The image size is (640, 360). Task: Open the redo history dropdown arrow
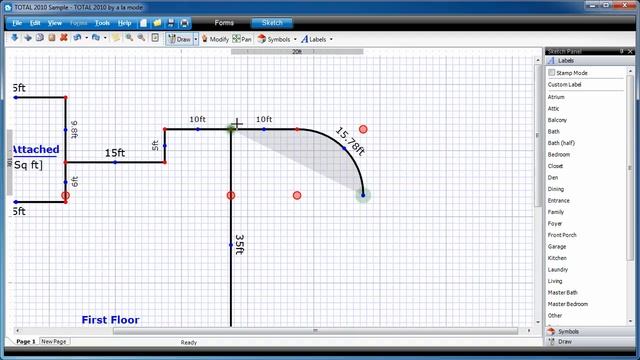[x=105, y=38]
